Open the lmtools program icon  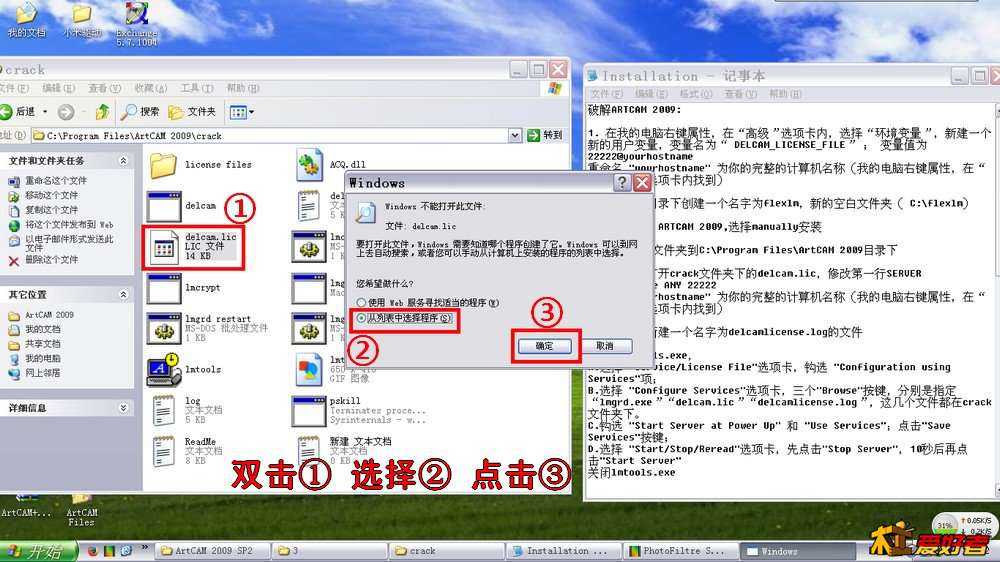pyautogui.click(x=164, y=371)
